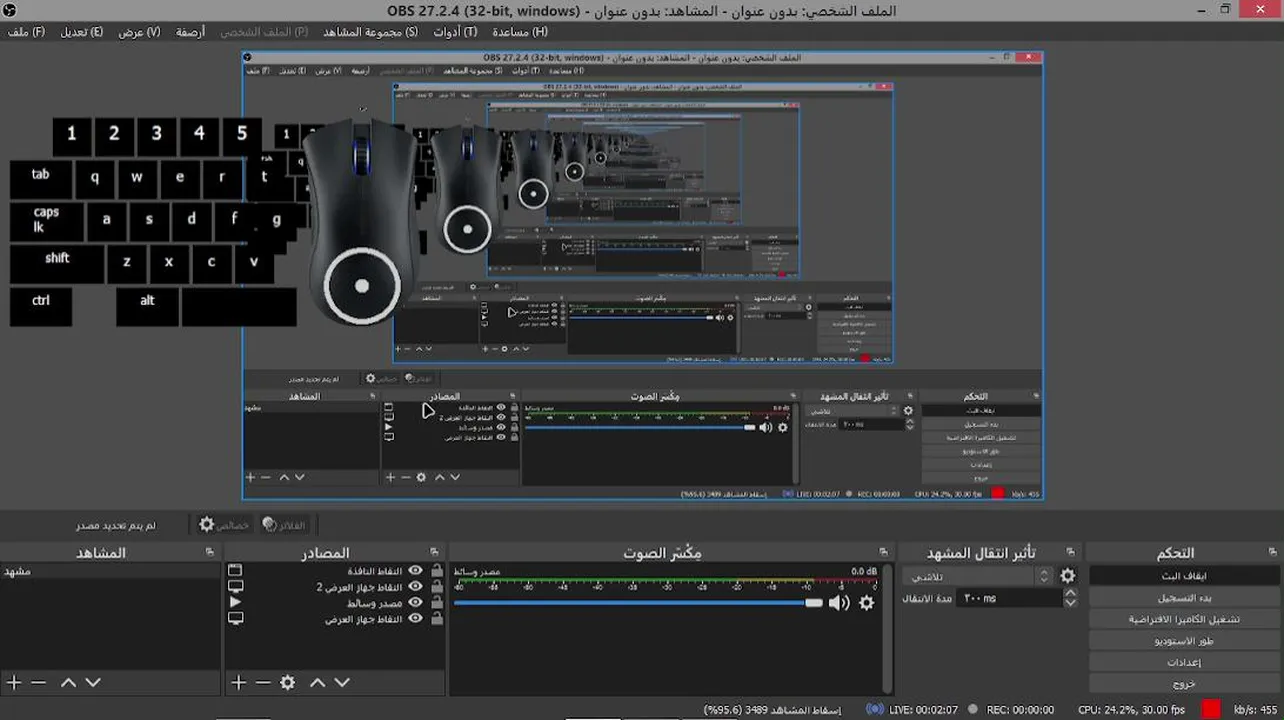1284x720 pixels.
Task: Hide التقاط جهاز العرض source with eye icon
Action: pos(415,619)
